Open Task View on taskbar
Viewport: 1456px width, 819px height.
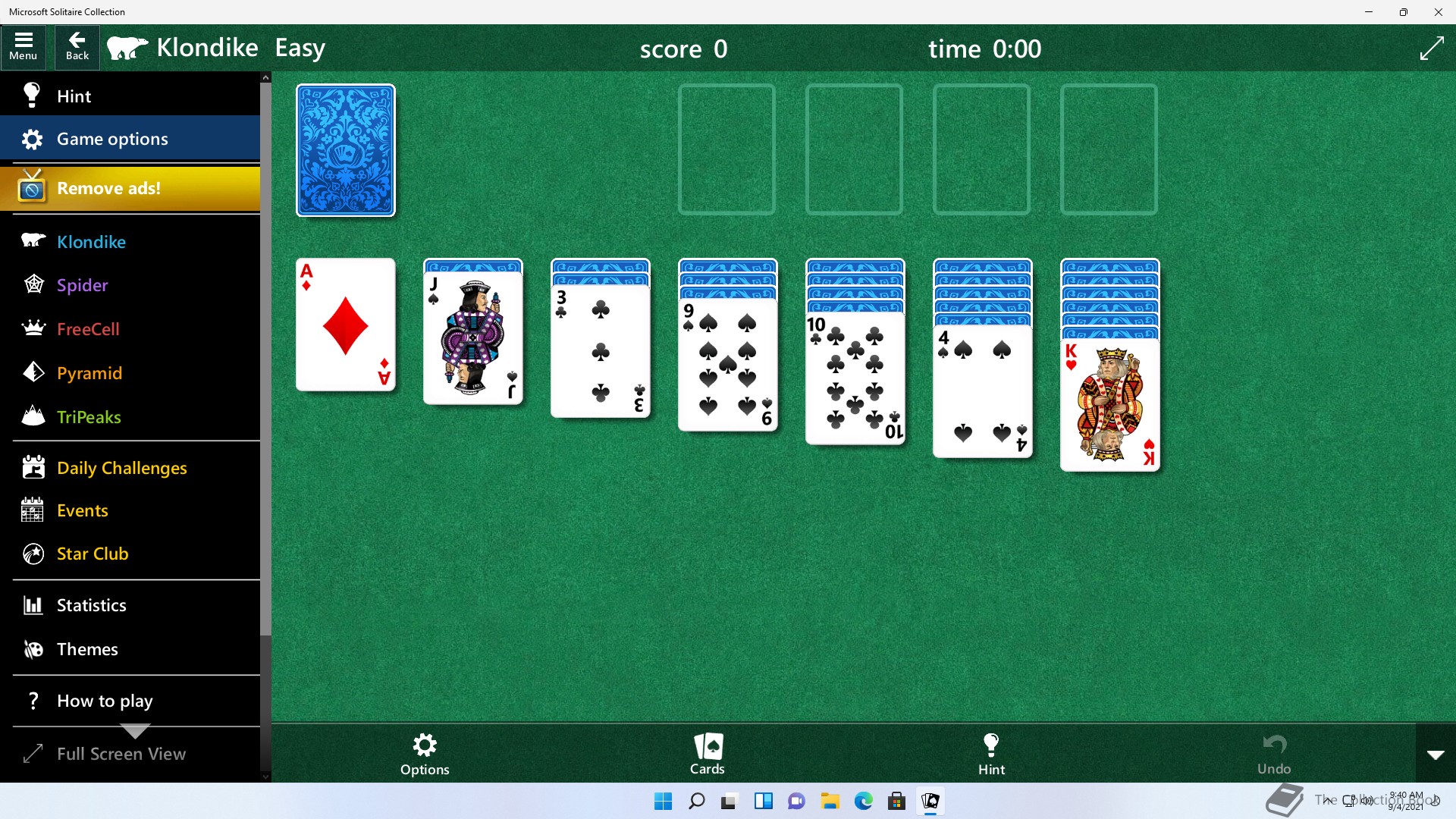tap(730, 801)
